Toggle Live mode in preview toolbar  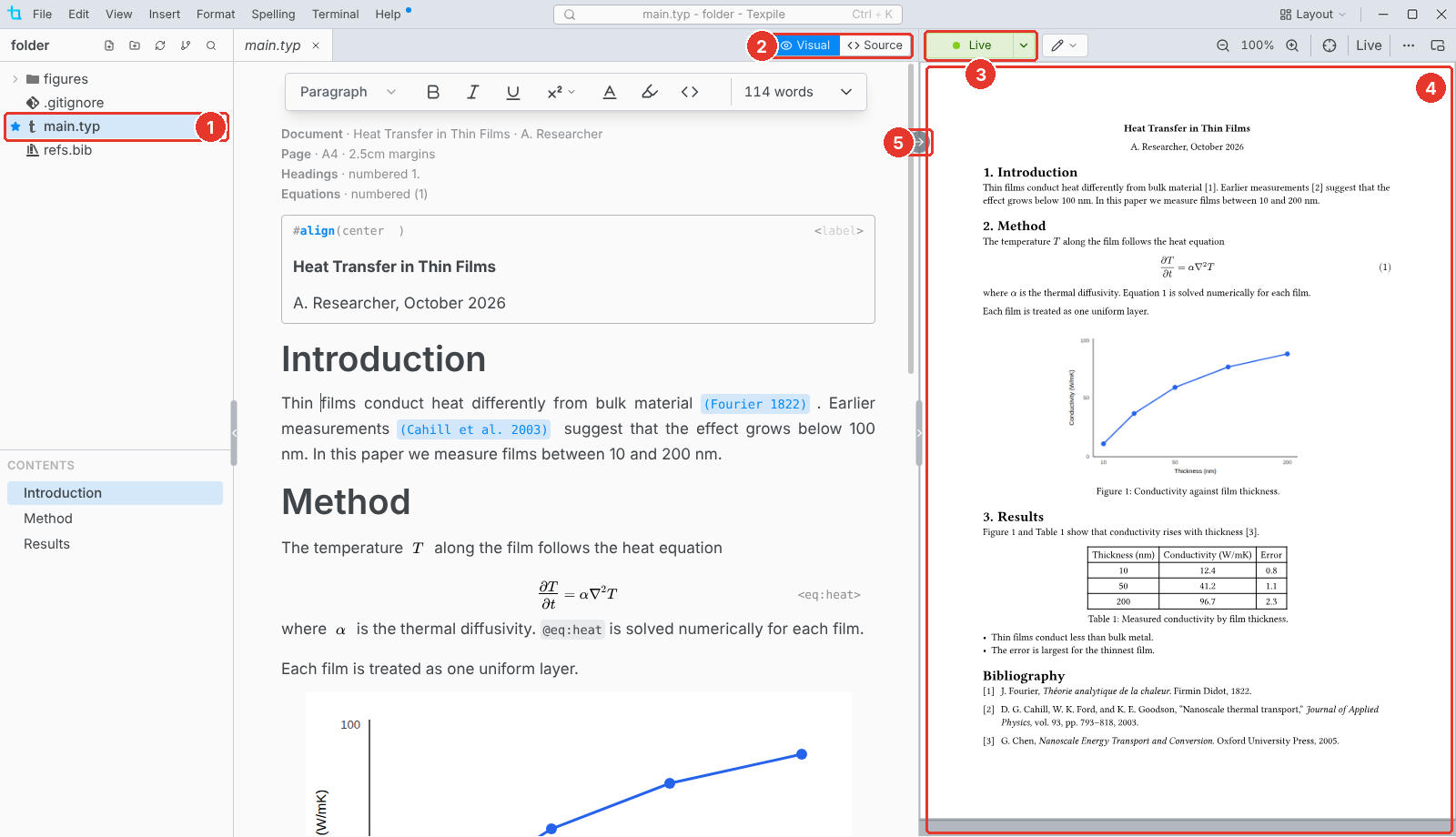[1369, 45]
